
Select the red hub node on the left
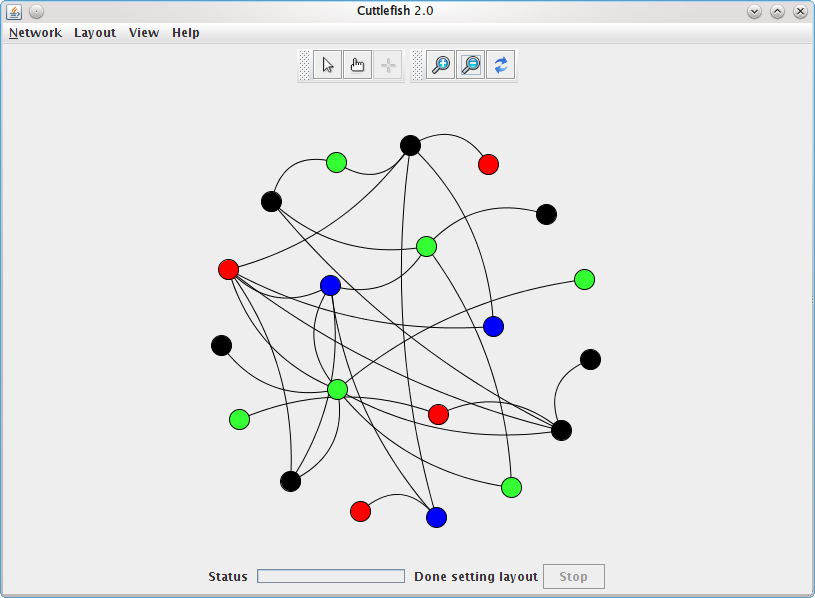229,270
